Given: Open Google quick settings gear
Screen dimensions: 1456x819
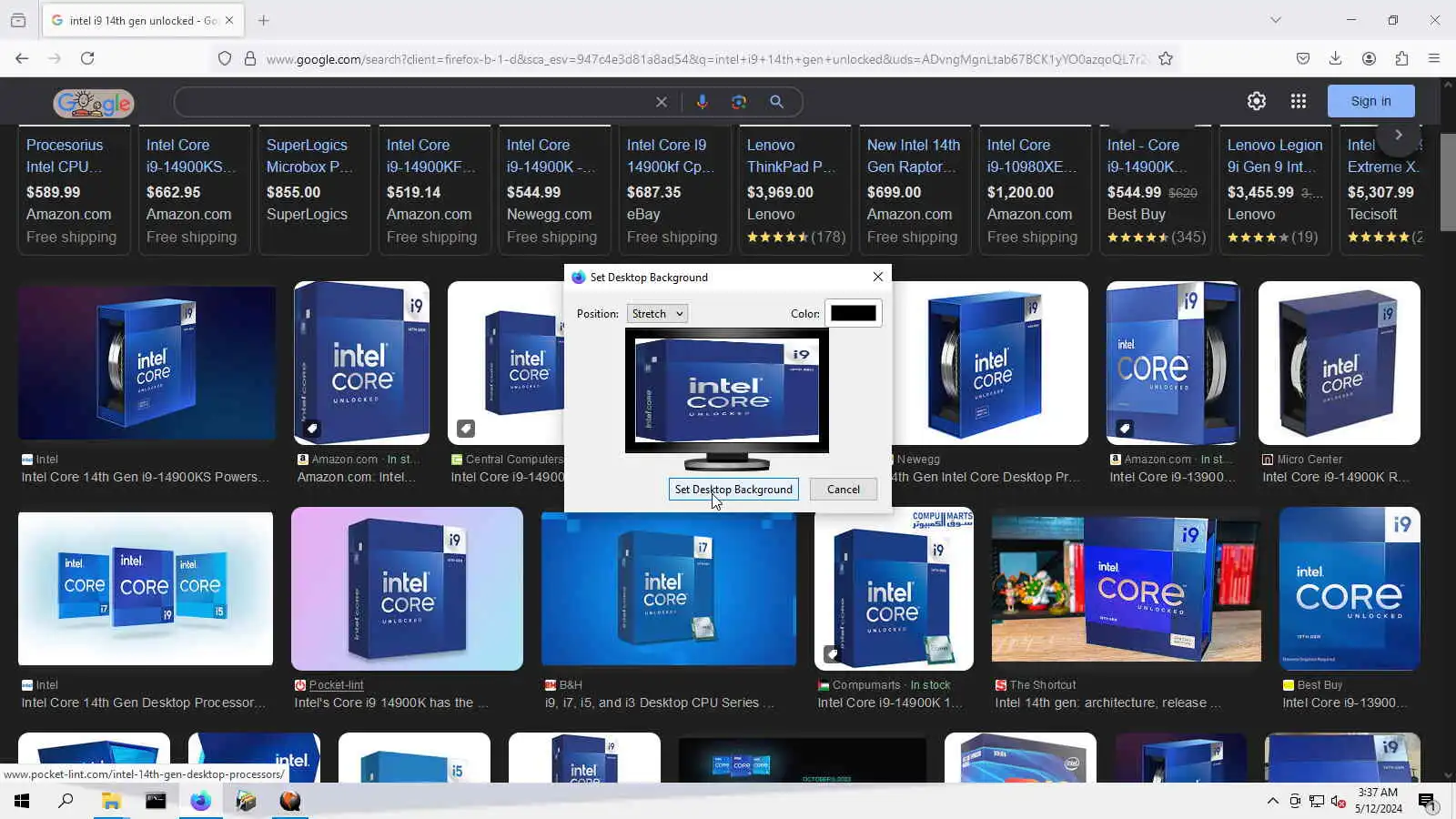Looking at the screenshot, I should pos(1257,101).
